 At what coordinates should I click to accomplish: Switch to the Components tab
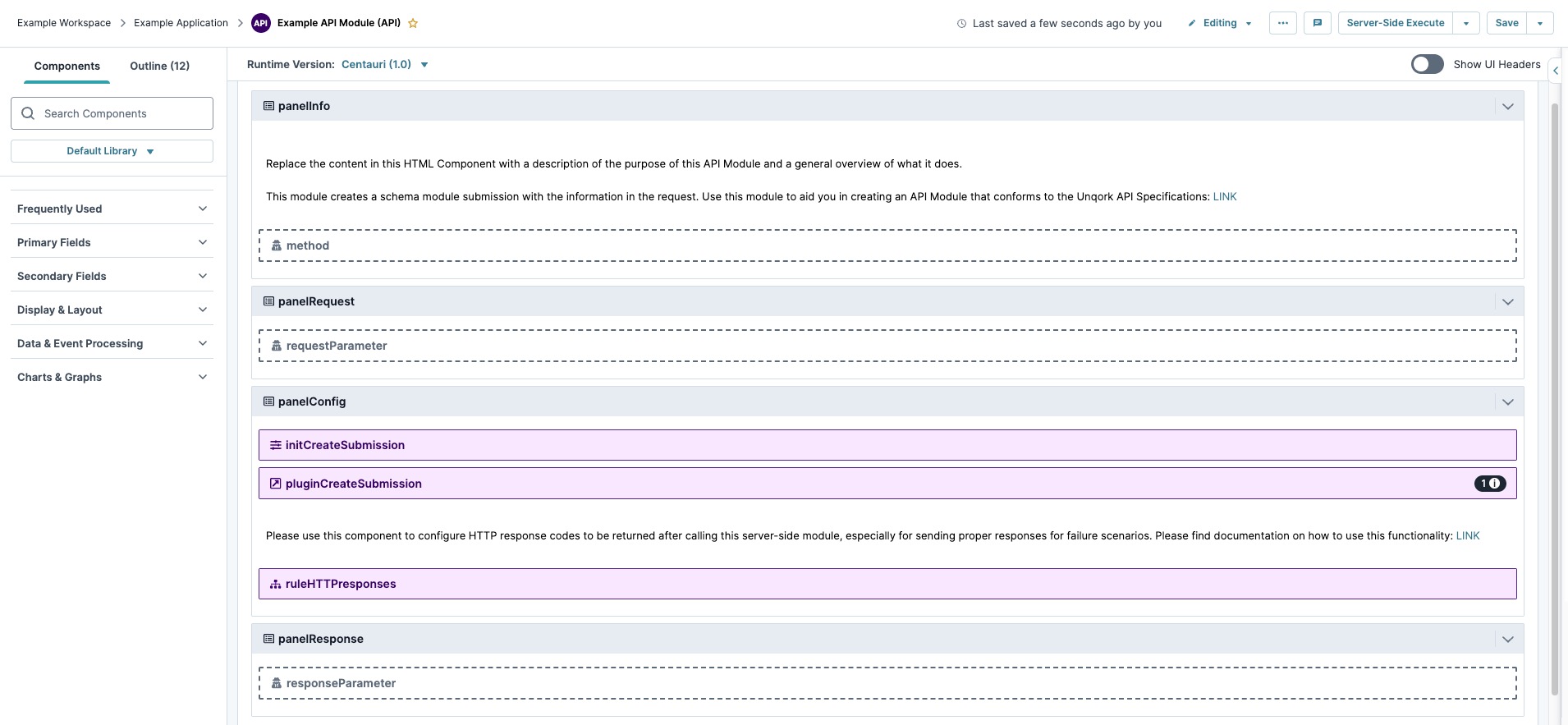[x=67, y=66]
